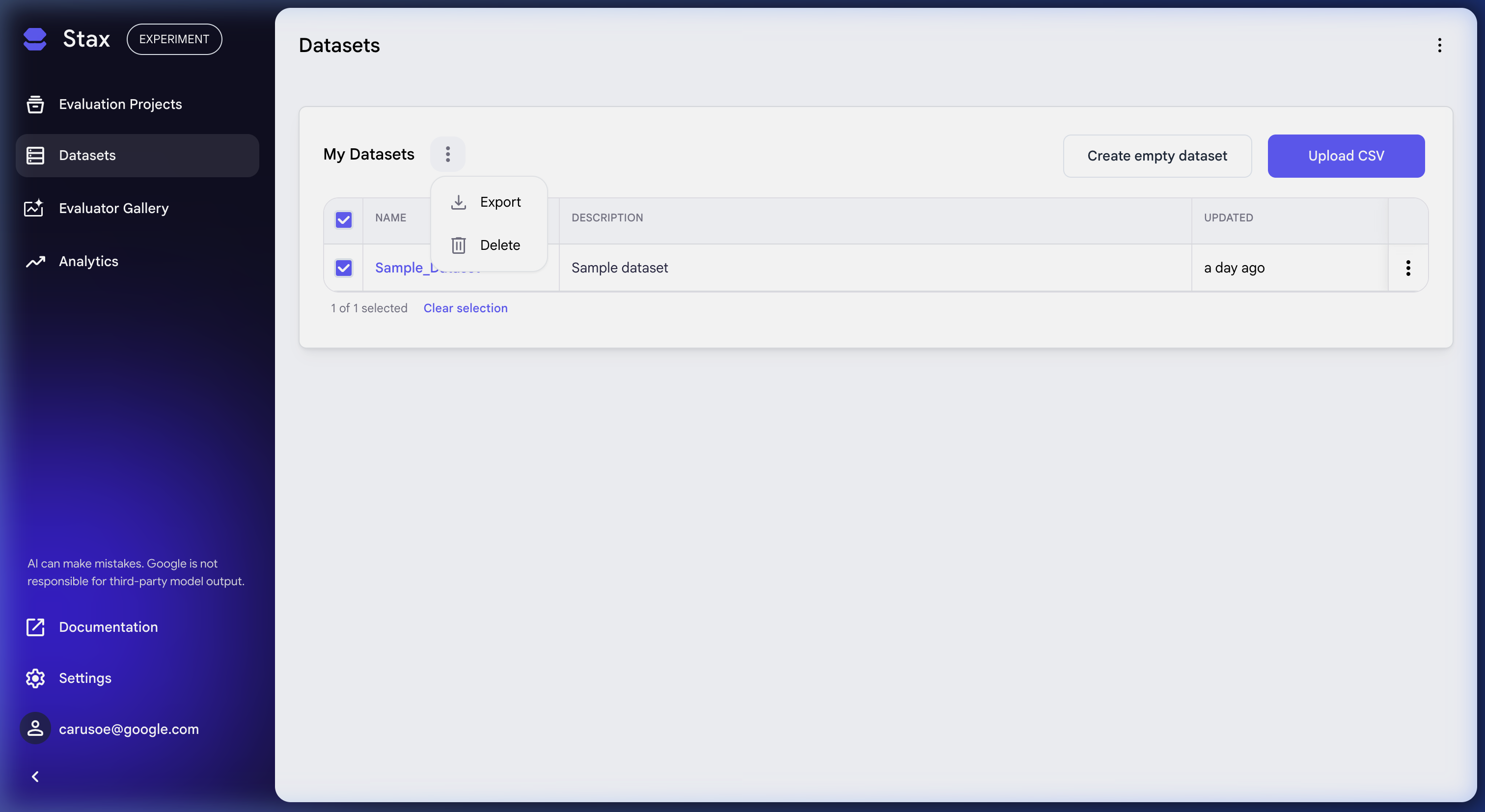Screen dimensions: 1485x812
Task: Open the Evaluator Gallery
Action: pyautogui.click(x=113, y=208)
